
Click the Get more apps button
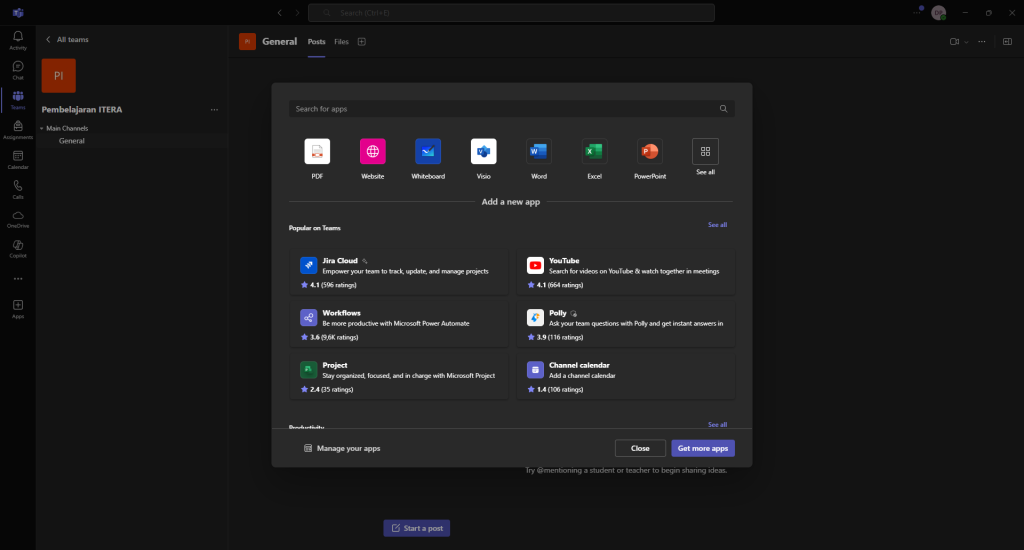[703, 448]
